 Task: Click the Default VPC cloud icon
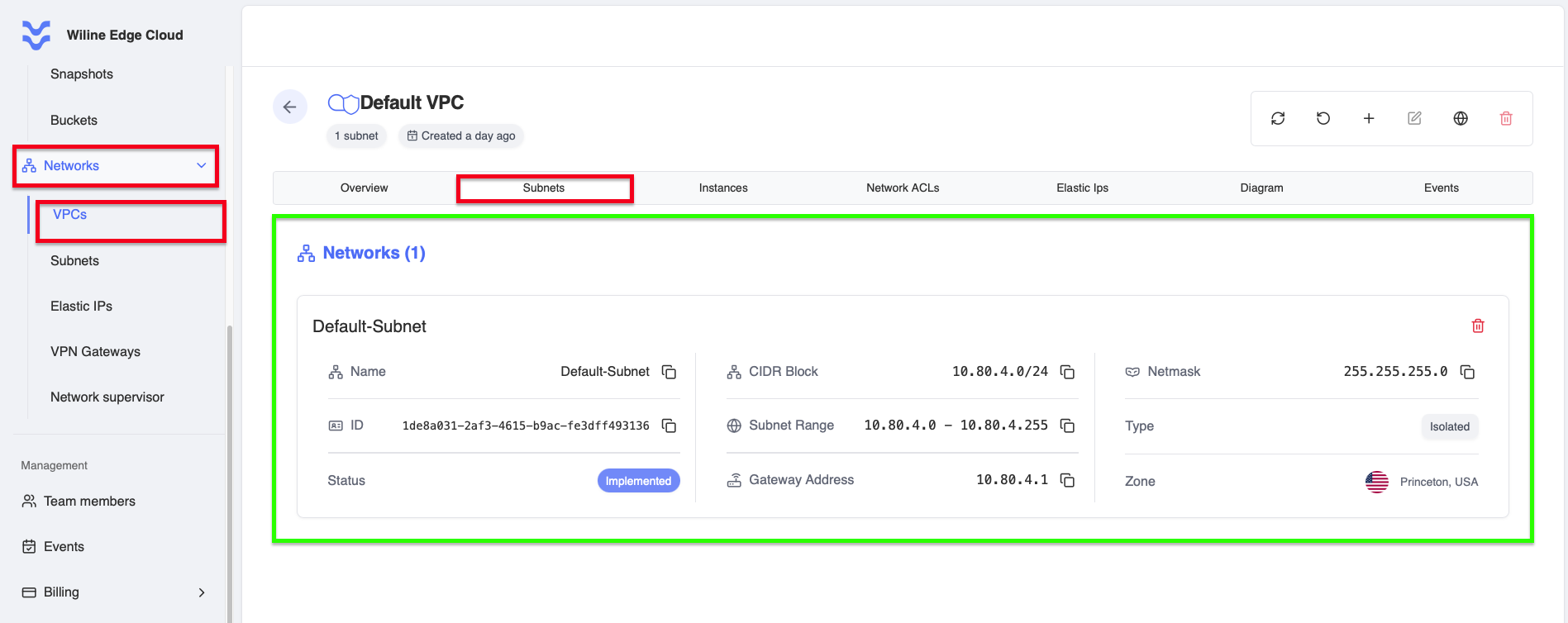pyautogui.click(x=343, y=103)
